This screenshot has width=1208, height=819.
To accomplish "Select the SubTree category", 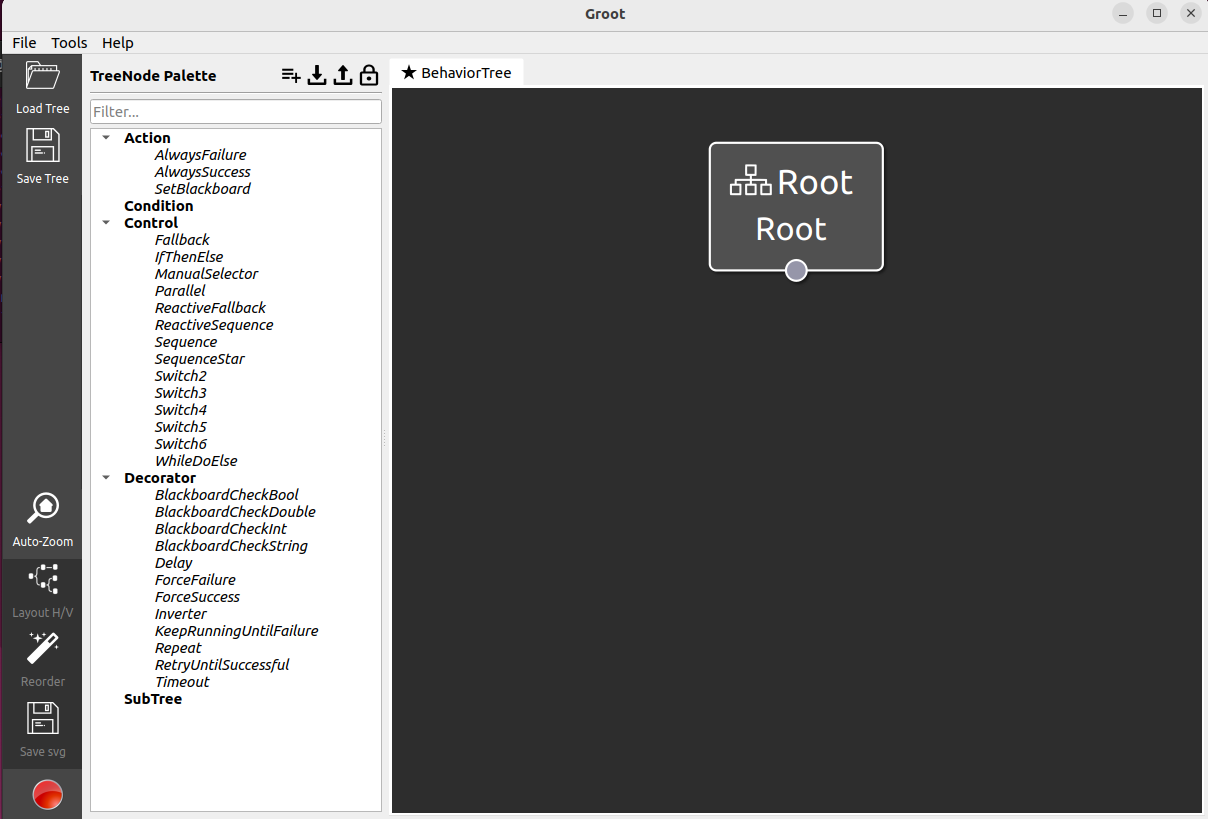I will coord(153,699).
